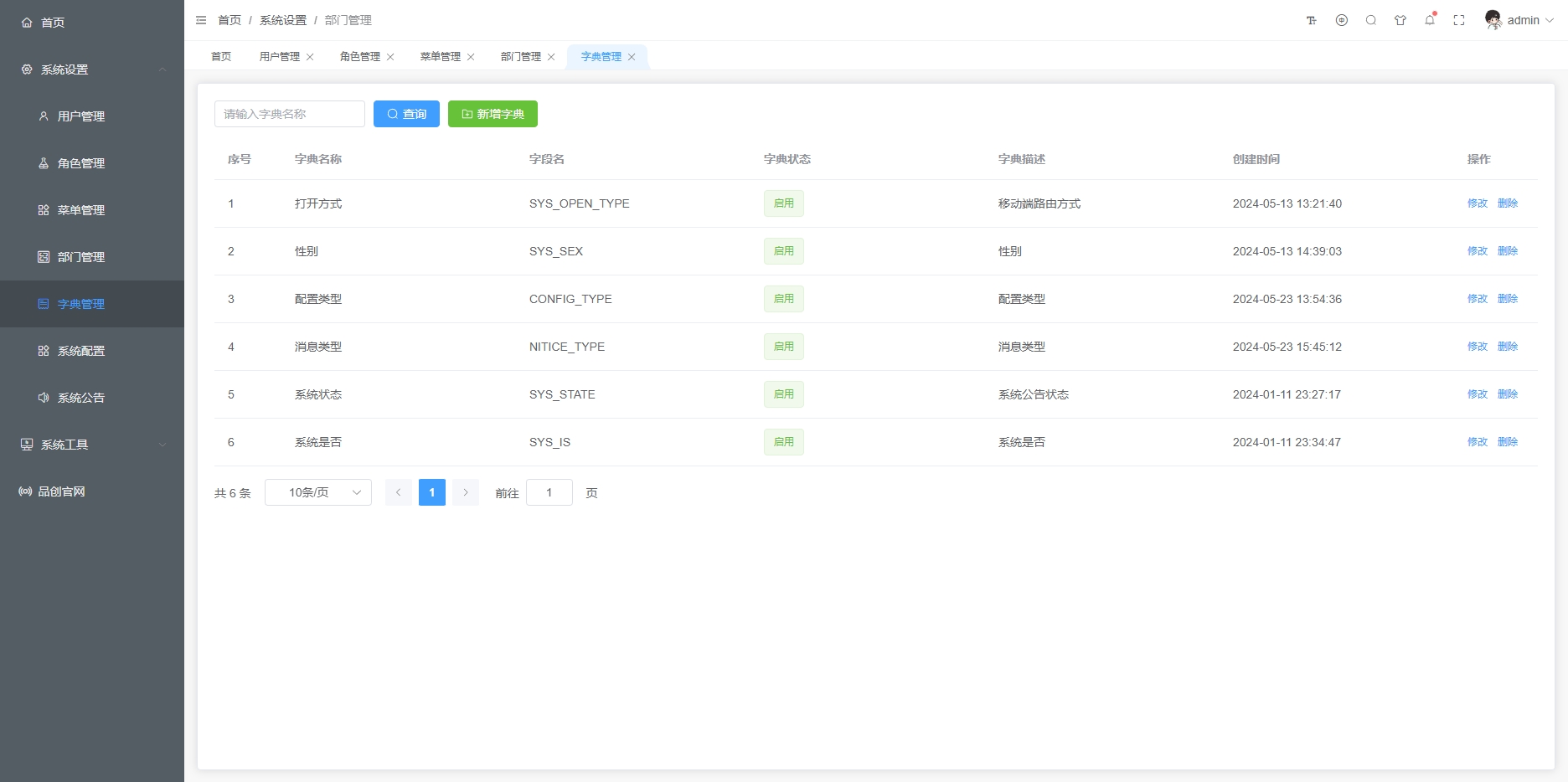Collapse the sidebar with hamburger icon

[x=201, y=20]
